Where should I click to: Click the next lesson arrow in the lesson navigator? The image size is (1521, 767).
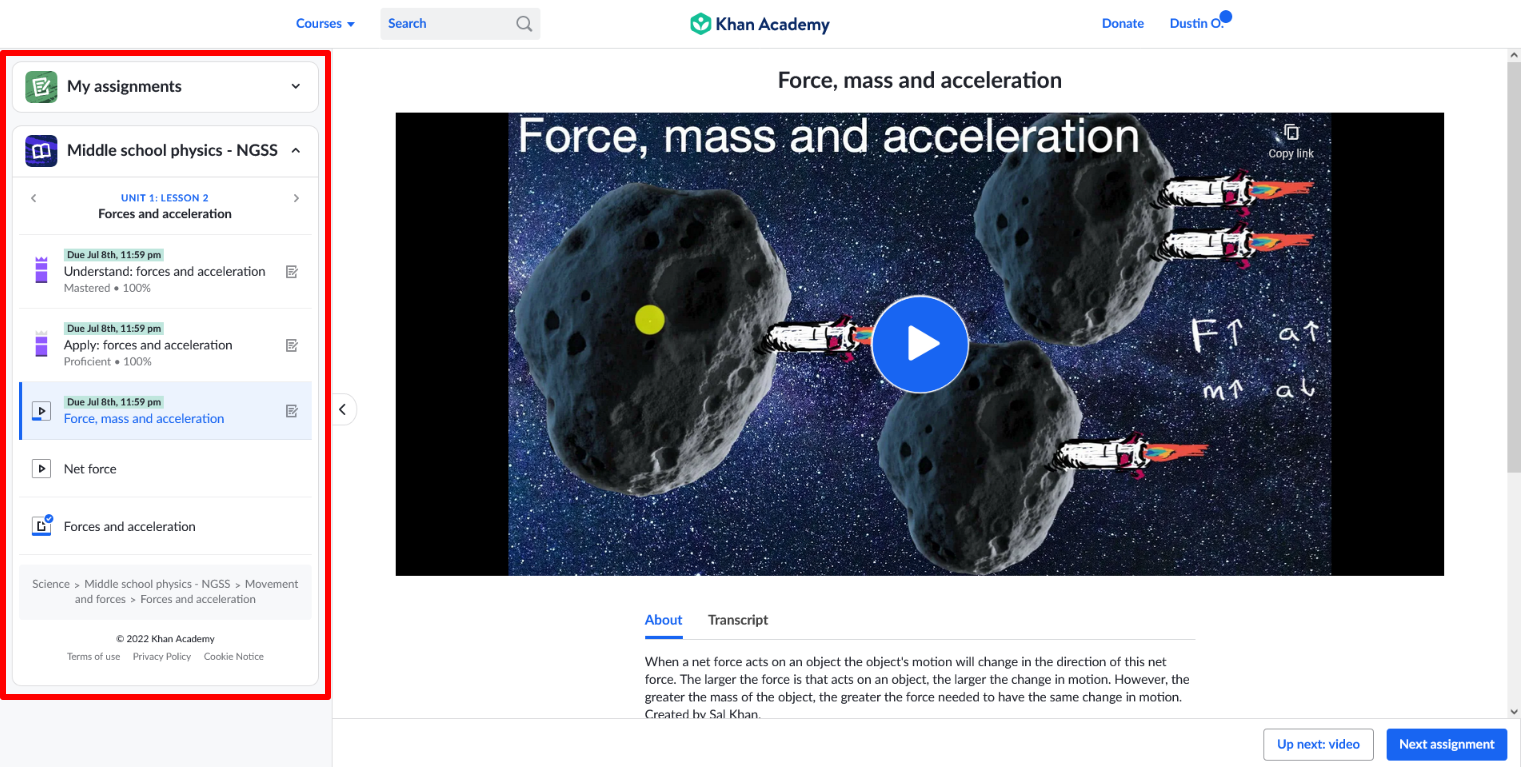coord(297,198)
